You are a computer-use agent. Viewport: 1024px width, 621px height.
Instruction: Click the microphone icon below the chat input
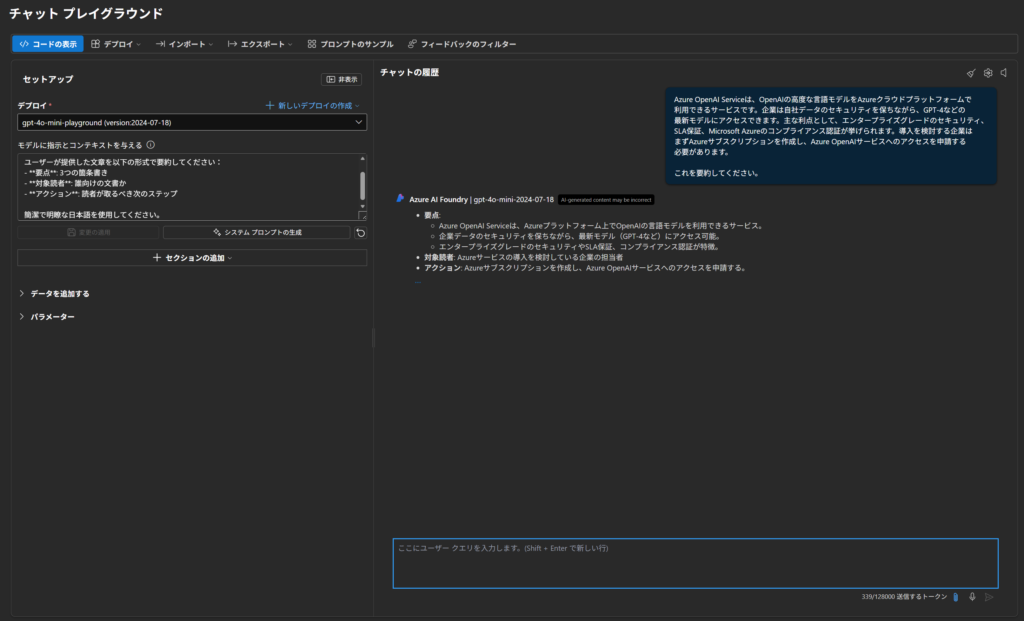coord(972,597)
